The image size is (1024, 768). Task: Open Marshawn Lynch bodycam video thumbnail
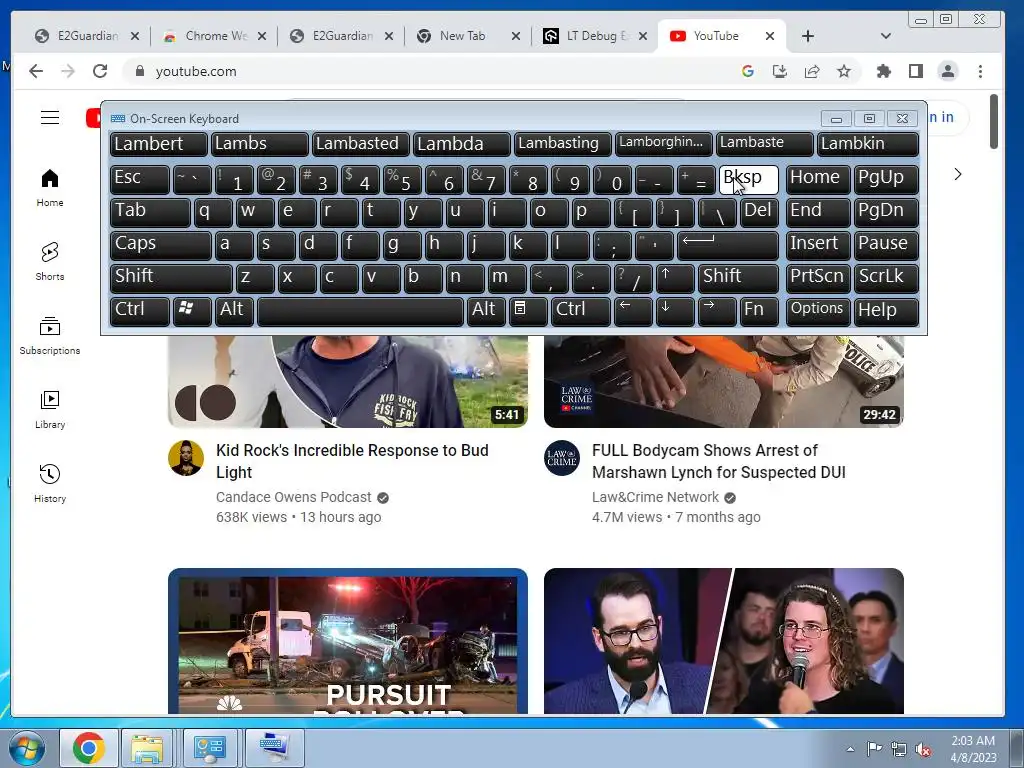pos(724,381)
